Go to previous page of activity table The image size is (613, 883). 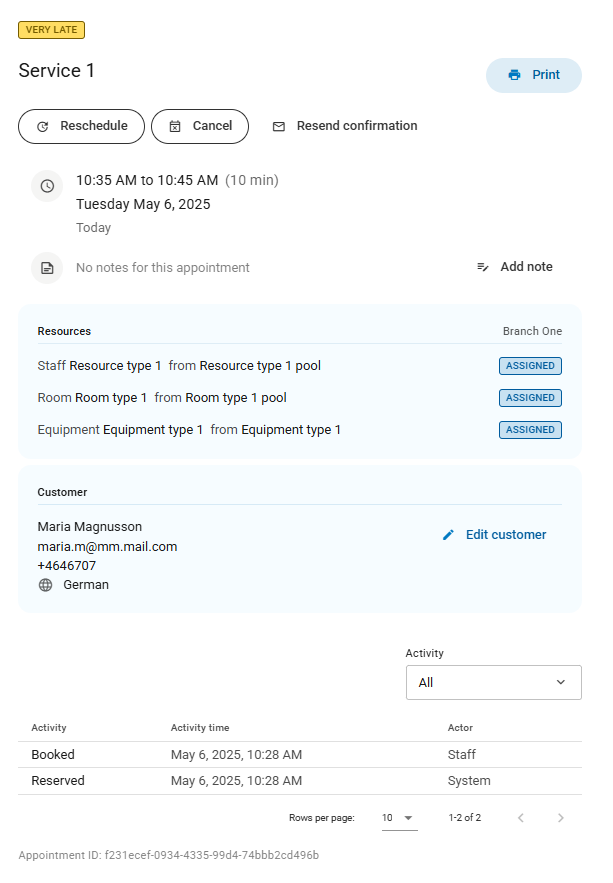(x=520, y=818)
